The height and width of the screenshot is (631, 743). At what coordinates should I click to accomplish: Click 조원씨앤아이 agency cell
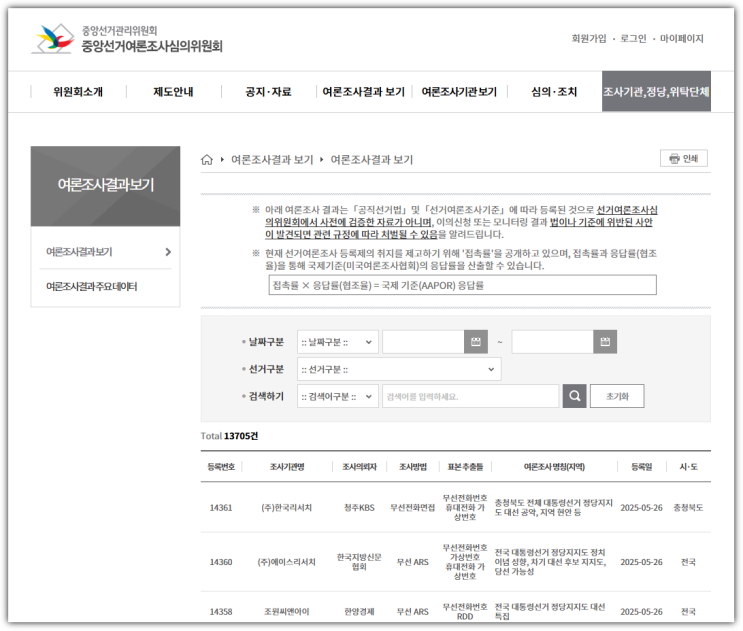[287, 612]
